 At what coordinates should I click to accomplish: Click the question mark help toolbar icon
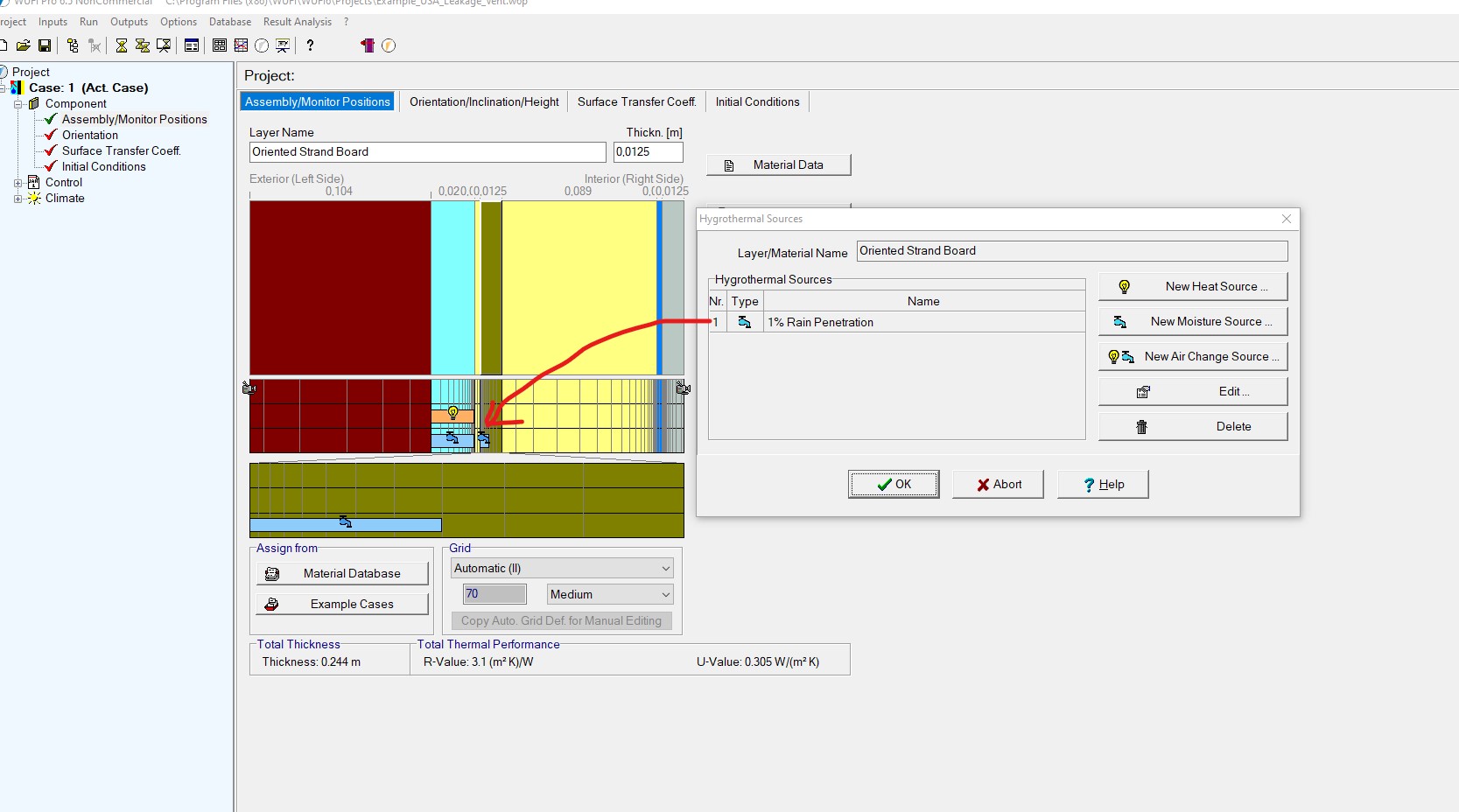(310, 45)
